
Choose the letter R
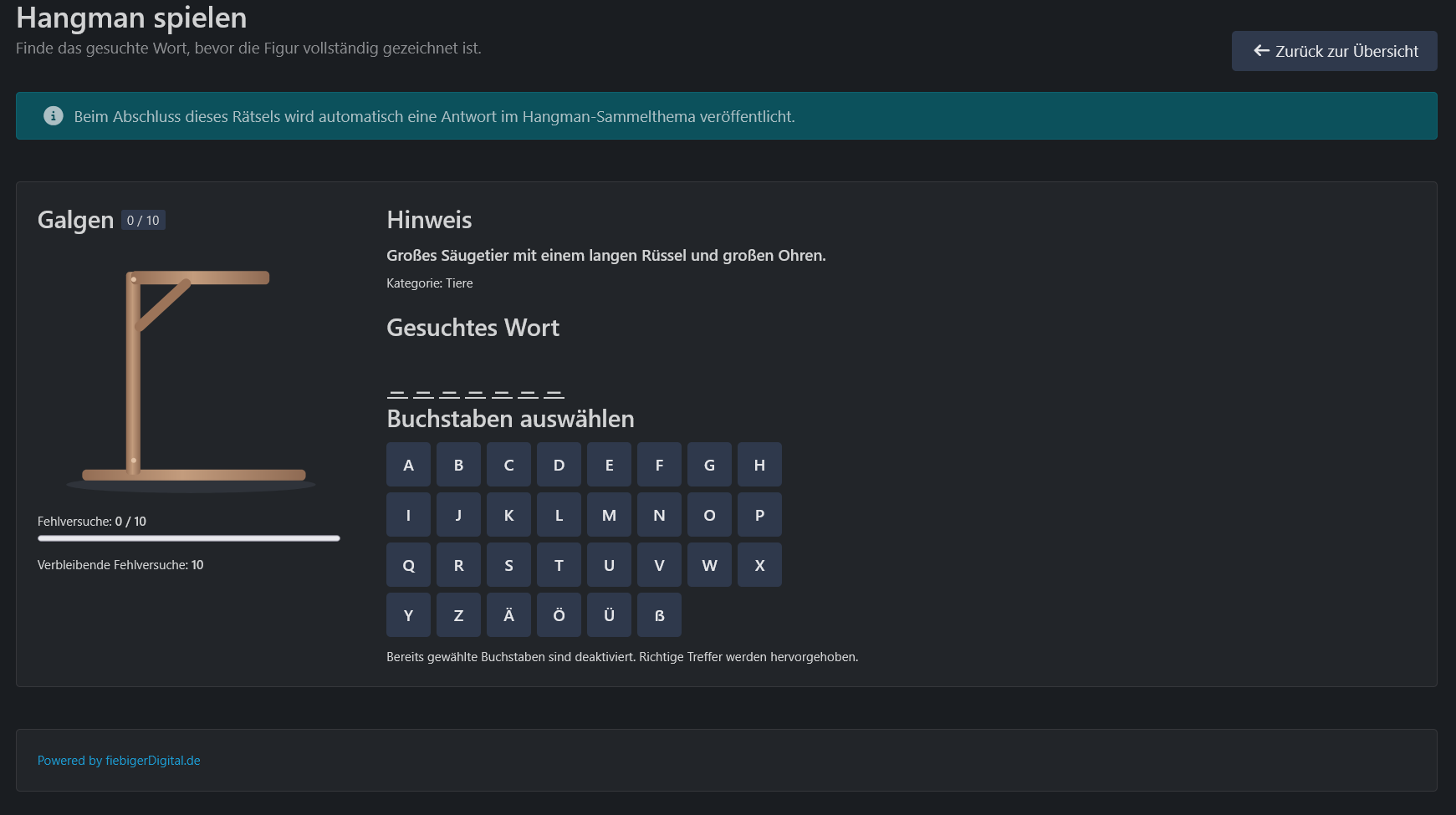458,565
